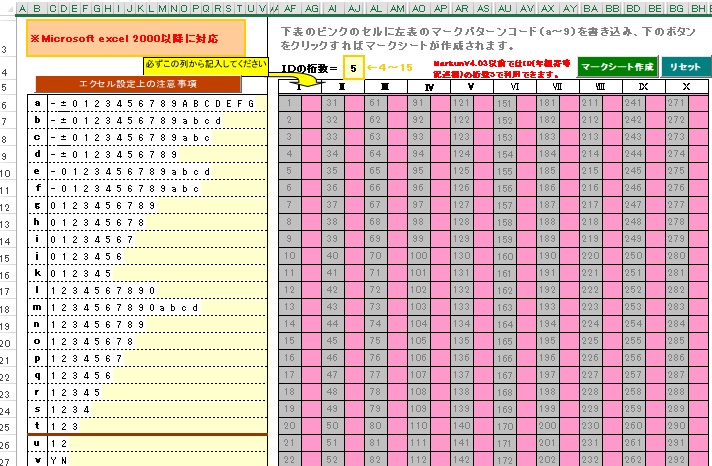
Task: Click column header BH
Action: point(698,8)
